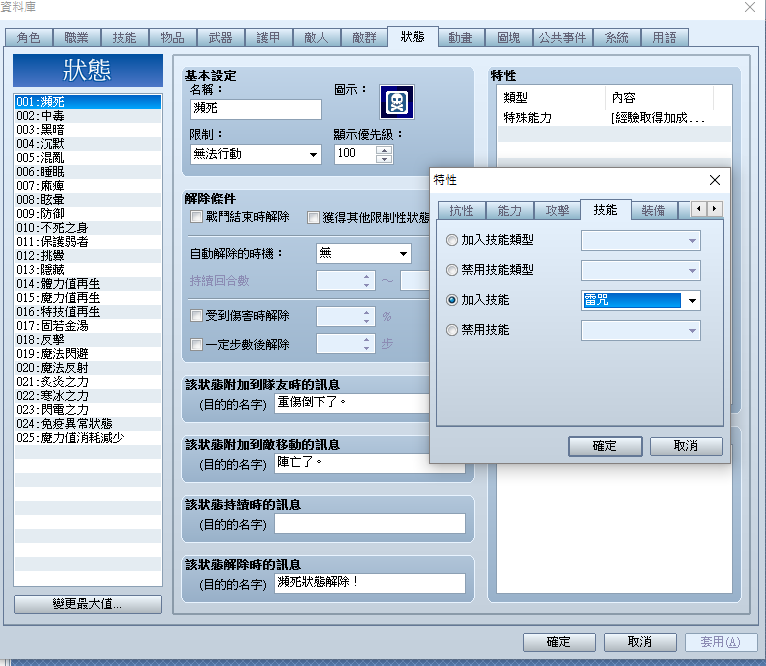Close the 特性 dialog window
Image resolution: width=766 pixels, height=666 pixels.
click(715, 180)
